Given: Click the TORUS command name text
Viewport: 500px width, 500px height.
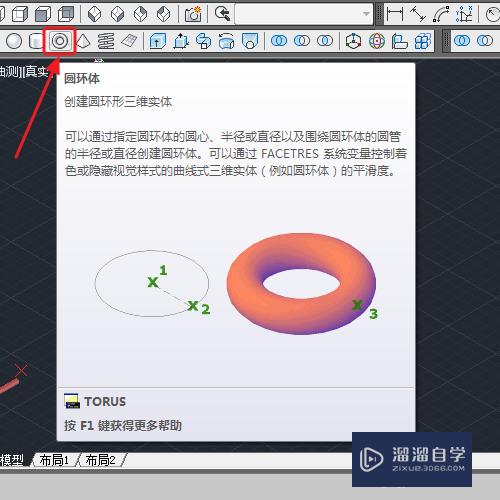Looking at the screenshot, I should click(x=105, y=401).
